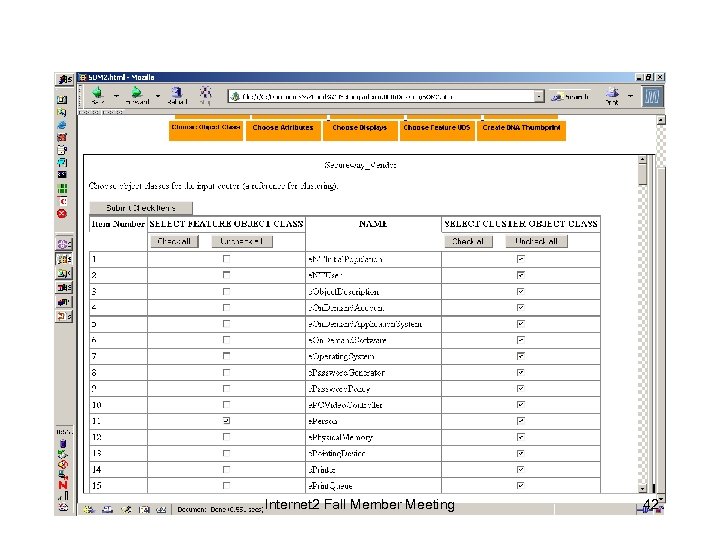Viewport: 720px width, 540px height.
Task: Click the green Back arrow icon
Action: click(x=97, y=93)
